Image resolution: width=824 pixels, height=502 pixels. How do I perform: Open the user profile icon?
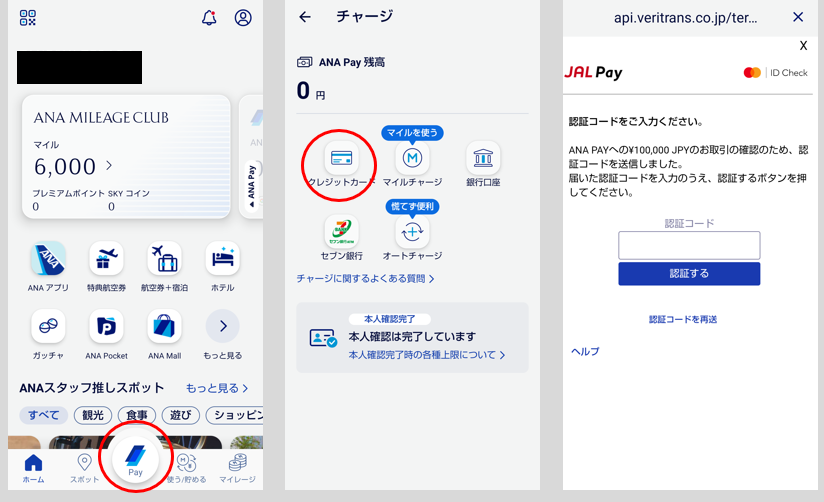243,18
